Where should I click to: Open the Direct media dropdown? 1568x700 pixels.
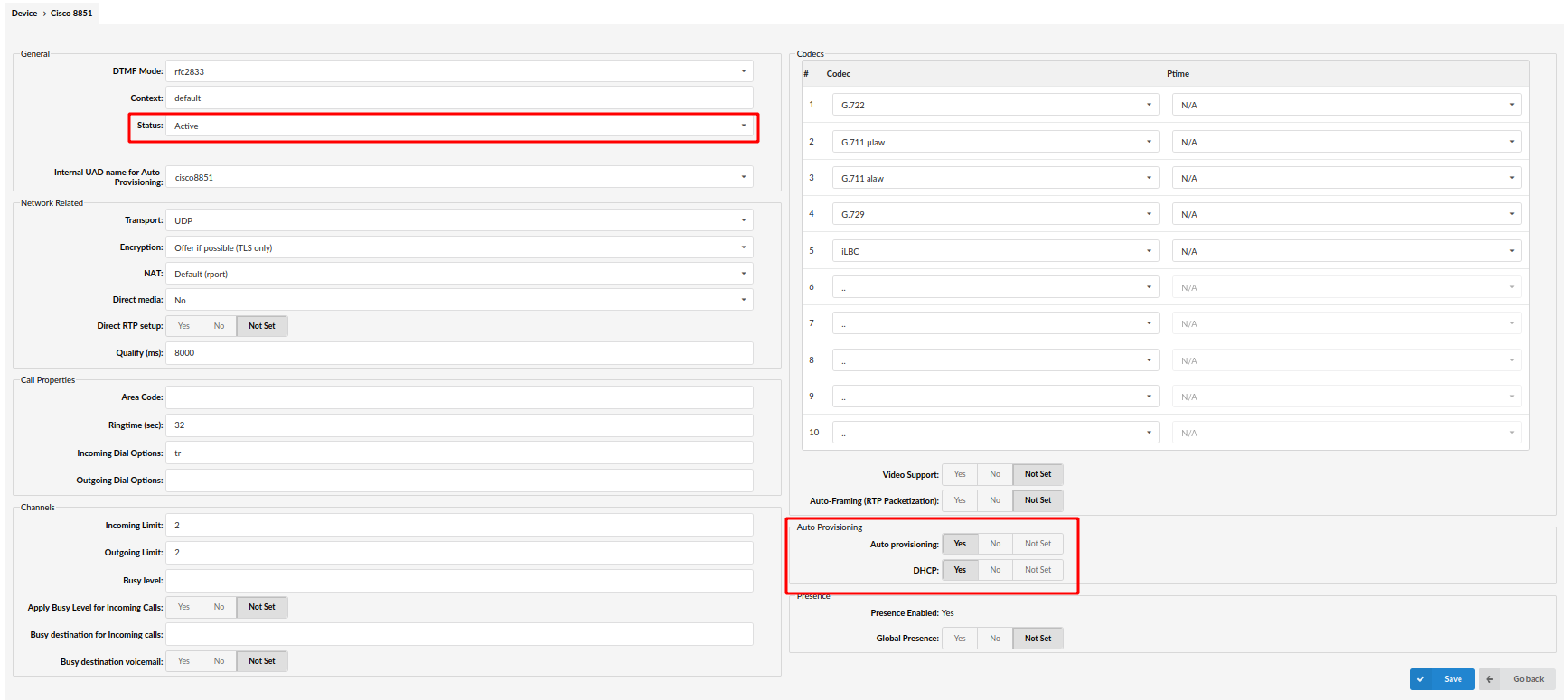pos(459,300)
